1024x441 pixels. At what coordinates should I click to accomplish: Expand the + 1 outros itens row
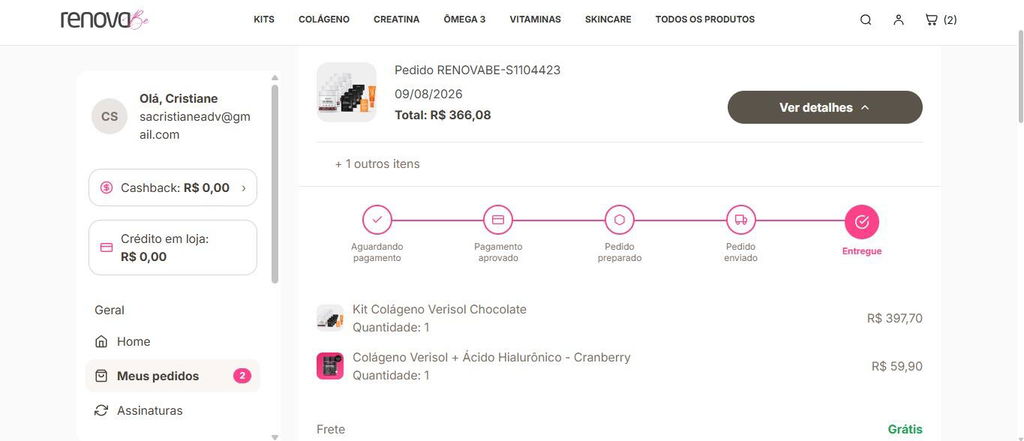click(377, 164)
